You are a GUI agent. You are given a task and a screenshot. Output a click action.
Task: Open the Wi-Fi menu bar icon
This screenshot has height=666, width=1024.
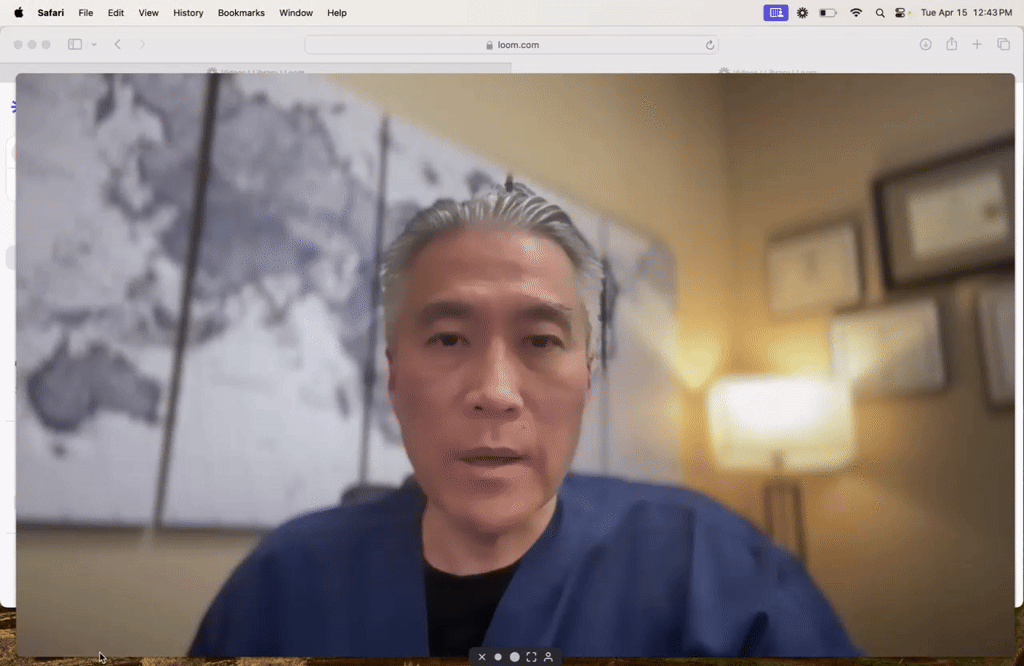(856, 12)
